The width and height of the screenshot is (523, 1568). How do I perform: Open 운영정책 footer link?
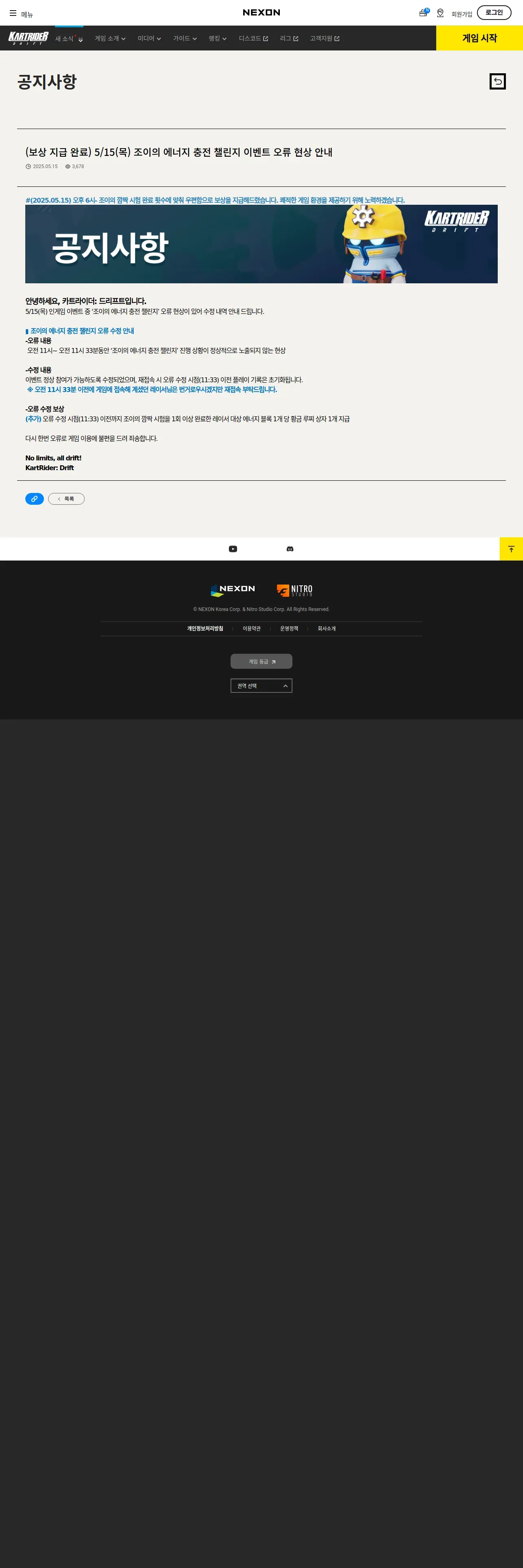tap(289, 629)
